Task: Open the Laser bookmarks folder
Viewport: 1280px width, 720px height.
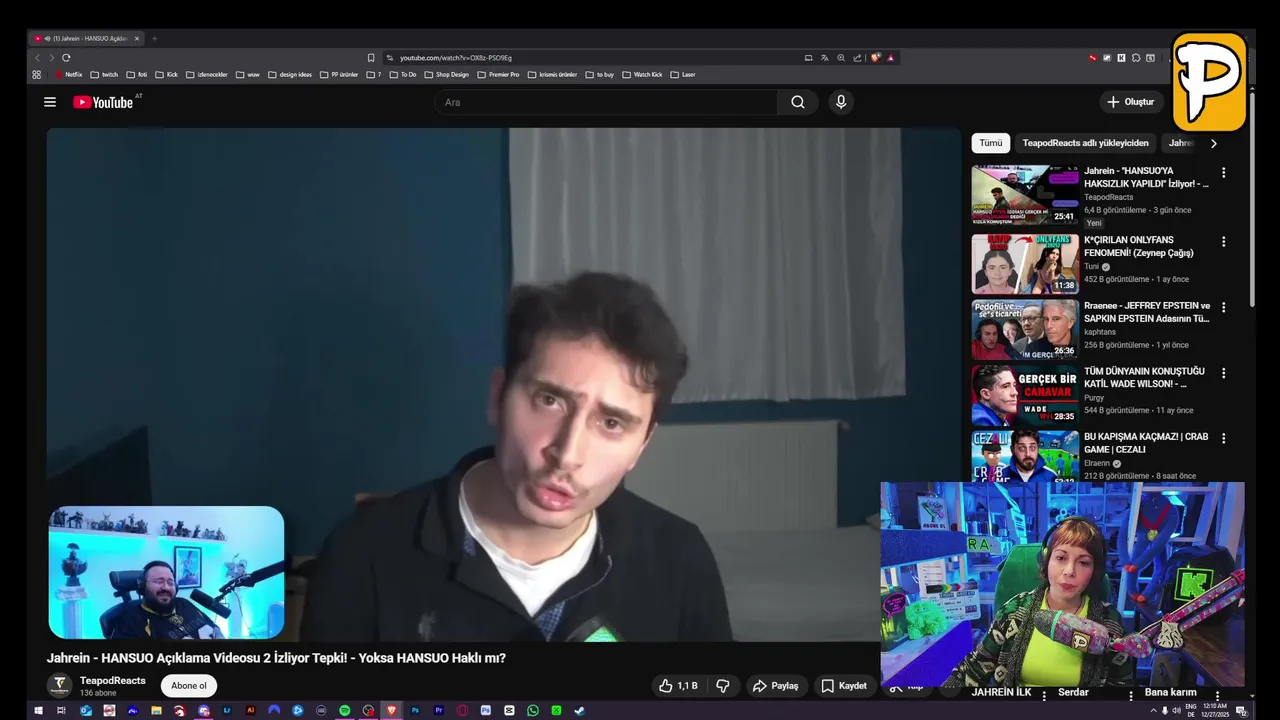Action: [683, 75]
